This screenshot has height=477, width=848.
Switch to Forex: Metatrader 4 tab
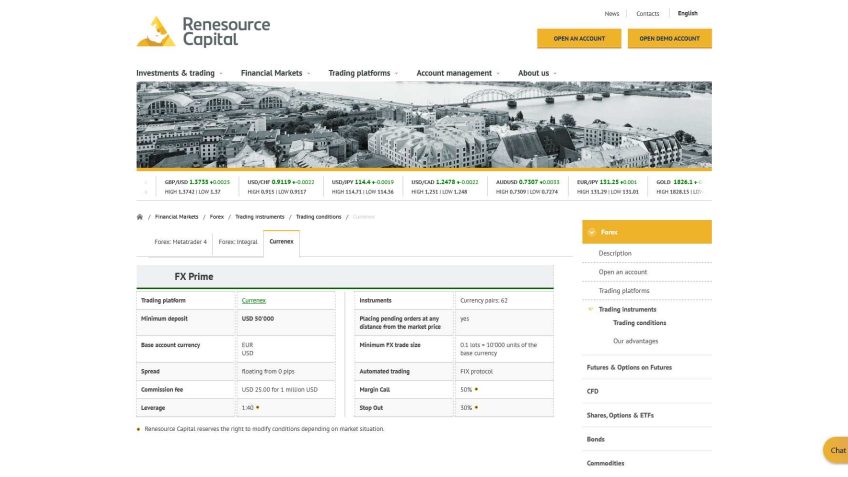181,242
